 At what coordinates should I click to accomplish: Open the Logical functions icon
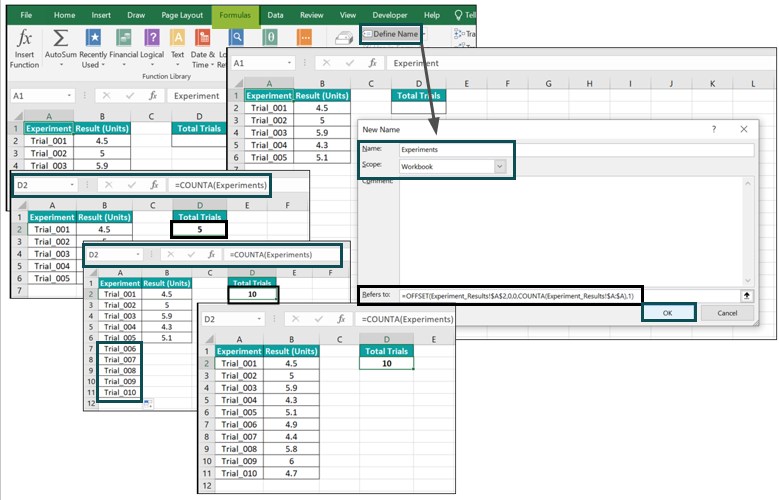pyautogui.click(x=152, y=38)
